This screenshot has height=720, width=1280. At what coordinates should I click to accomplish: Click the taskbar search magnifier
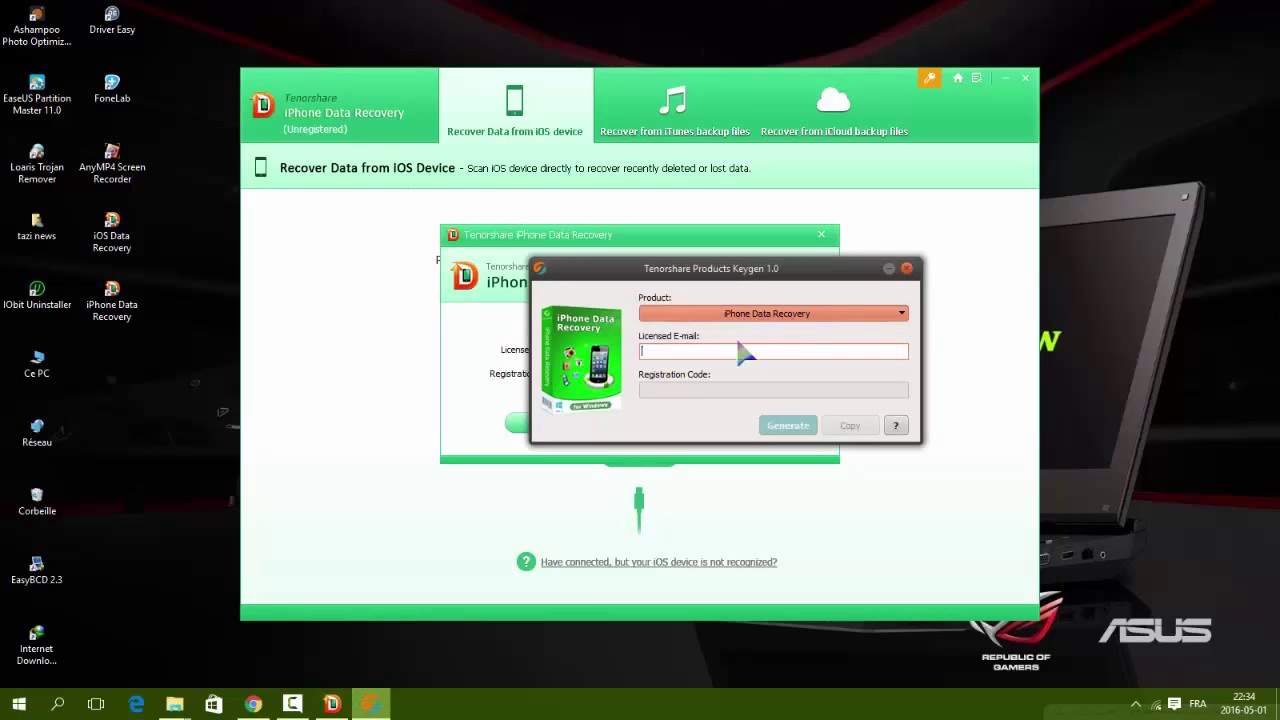[x=57, y=704]
